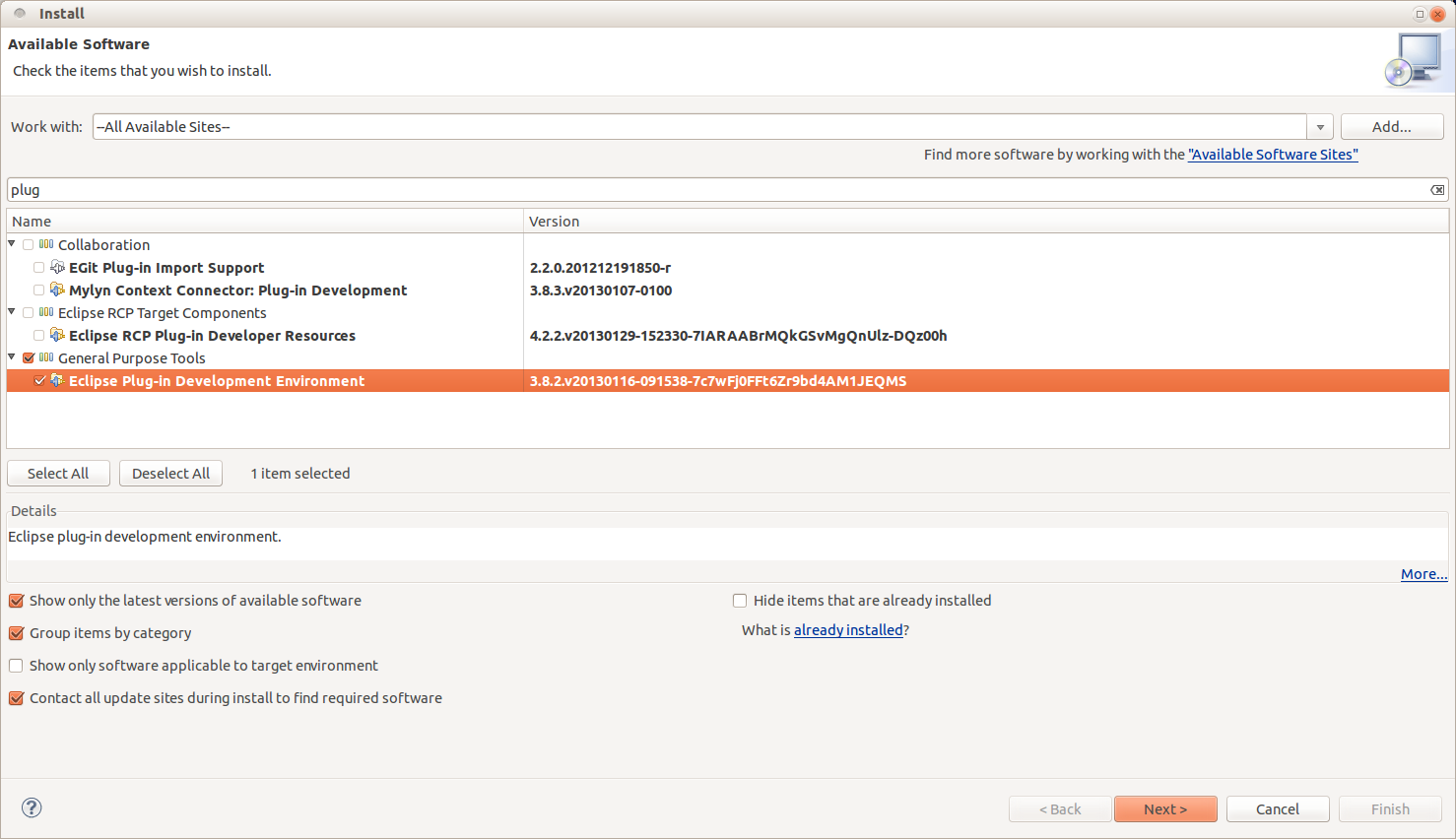Select Mylyn Context Connector: Plug-in Development label
Viewport: 1456px width, 839px height.
pos(237,290)
